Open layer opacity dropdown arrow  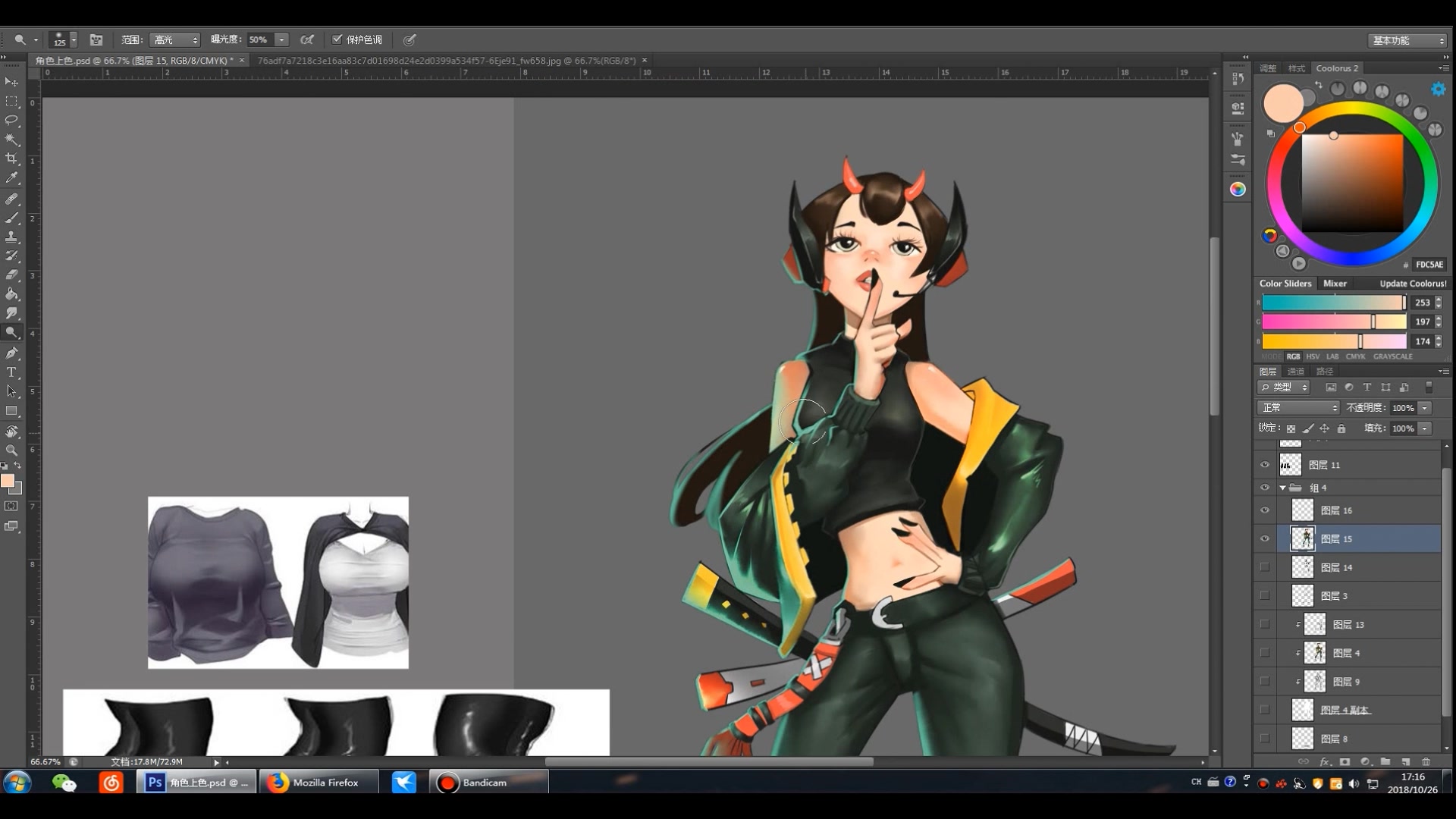[x=1424, y=408]
